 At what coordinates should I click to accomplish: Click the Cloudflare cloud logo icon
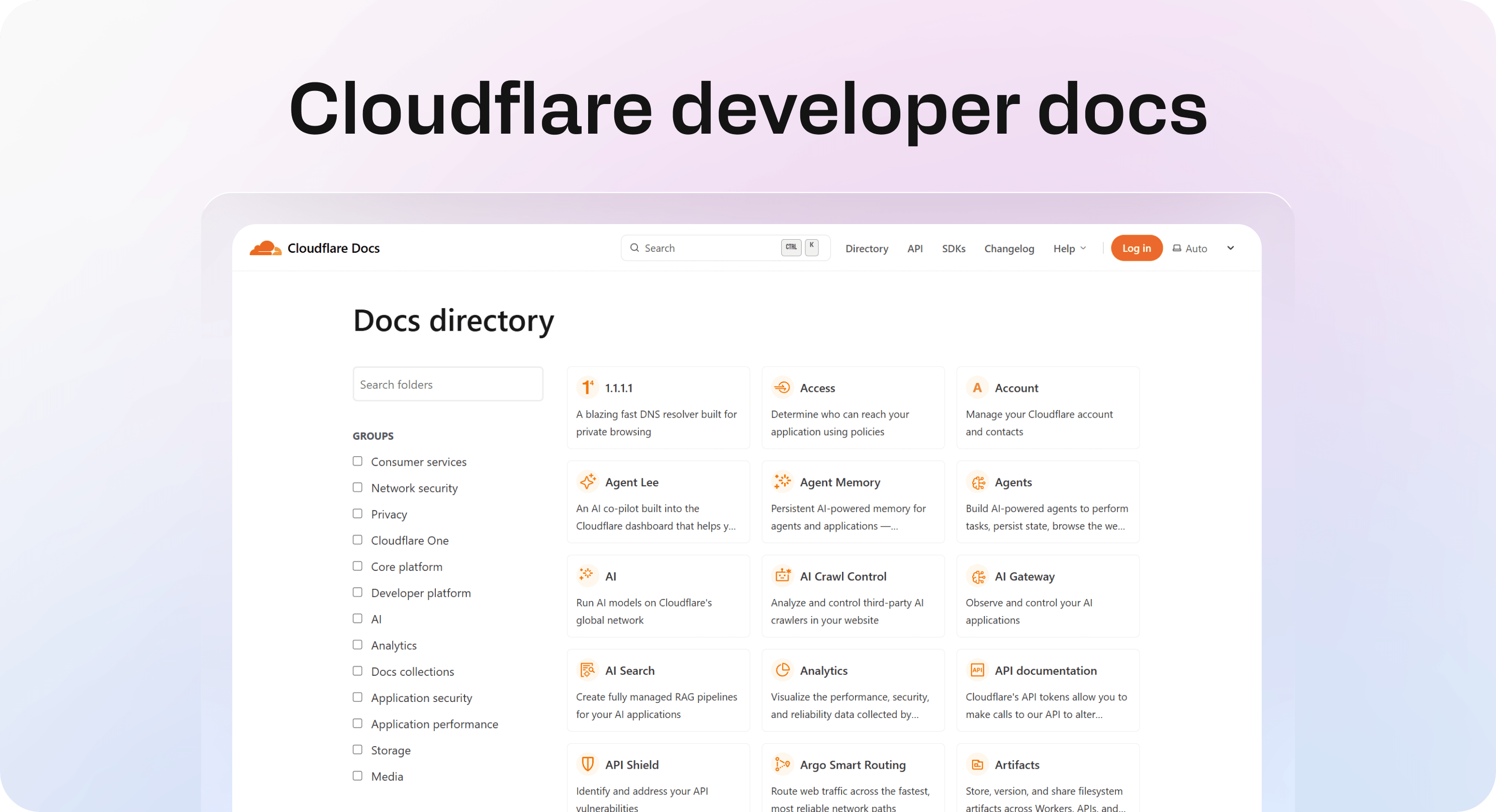(x=265, y=248)
